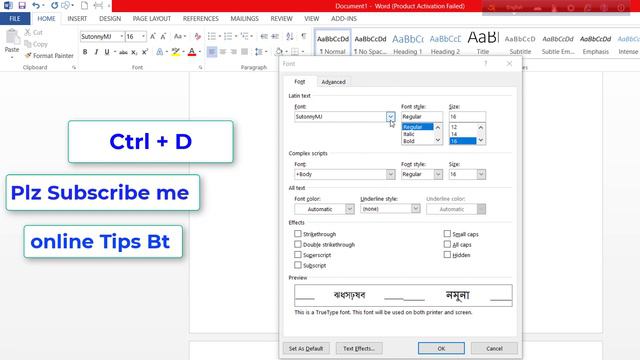Screen dimensions: 640x360
Task: Click the Font Color letter A icon
Action: 192,52
